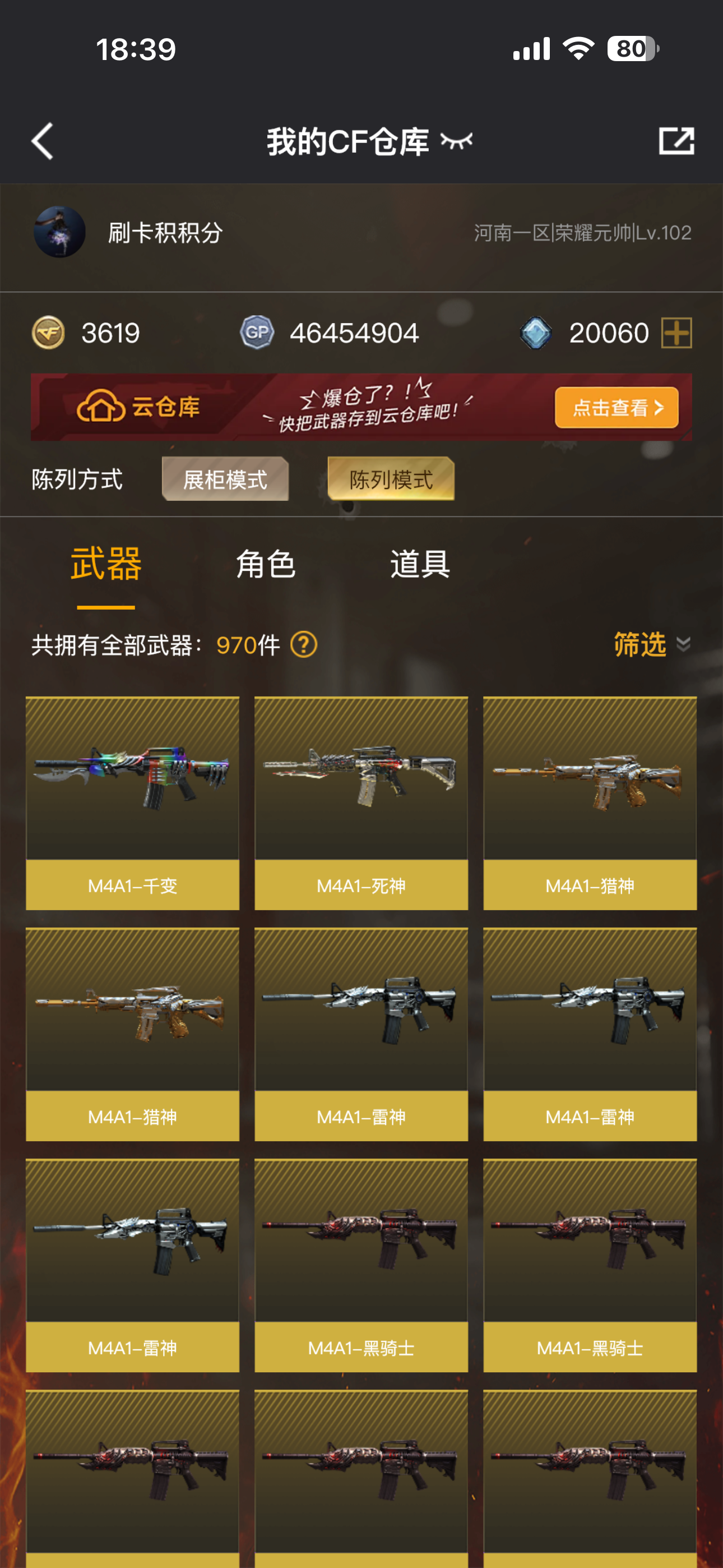Open the question mark help icon
723x1568 pixels.
[x=304, y=644]
